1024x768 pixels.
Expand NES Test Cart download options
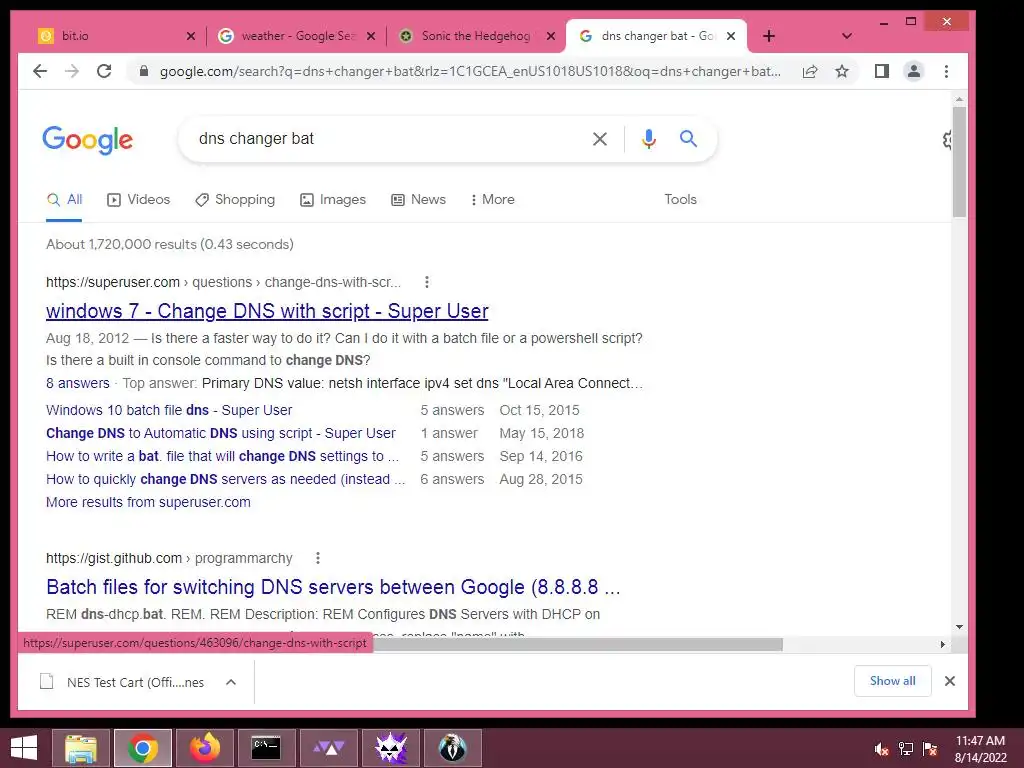[231, 682]
